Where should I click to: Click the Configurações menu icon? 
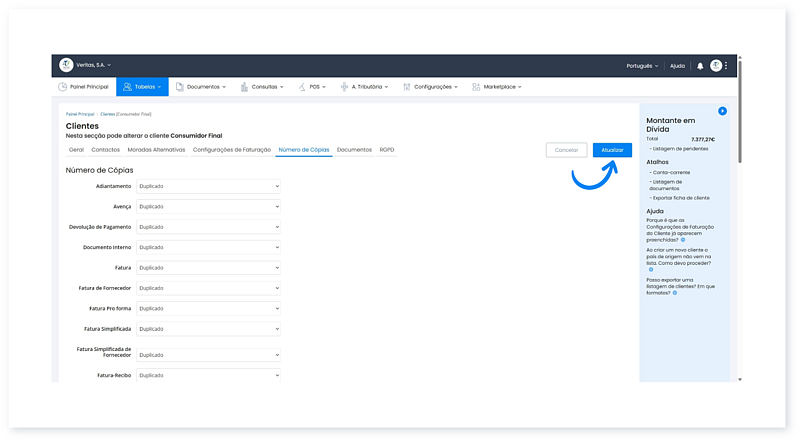(x=407, y=87)
